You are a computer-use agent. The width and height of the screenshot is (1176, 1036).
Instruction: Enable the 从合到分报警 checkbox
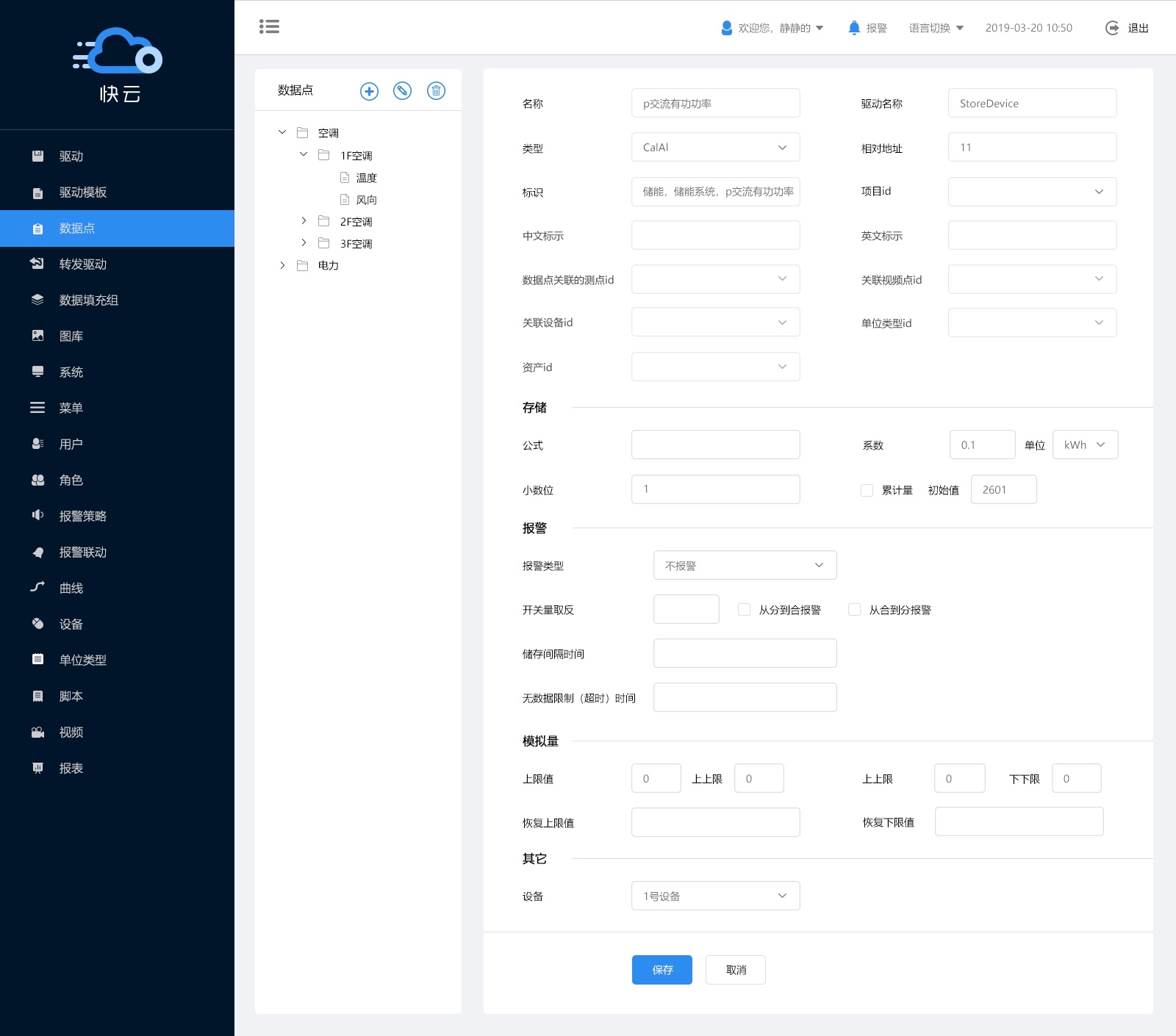coord(854,609)
